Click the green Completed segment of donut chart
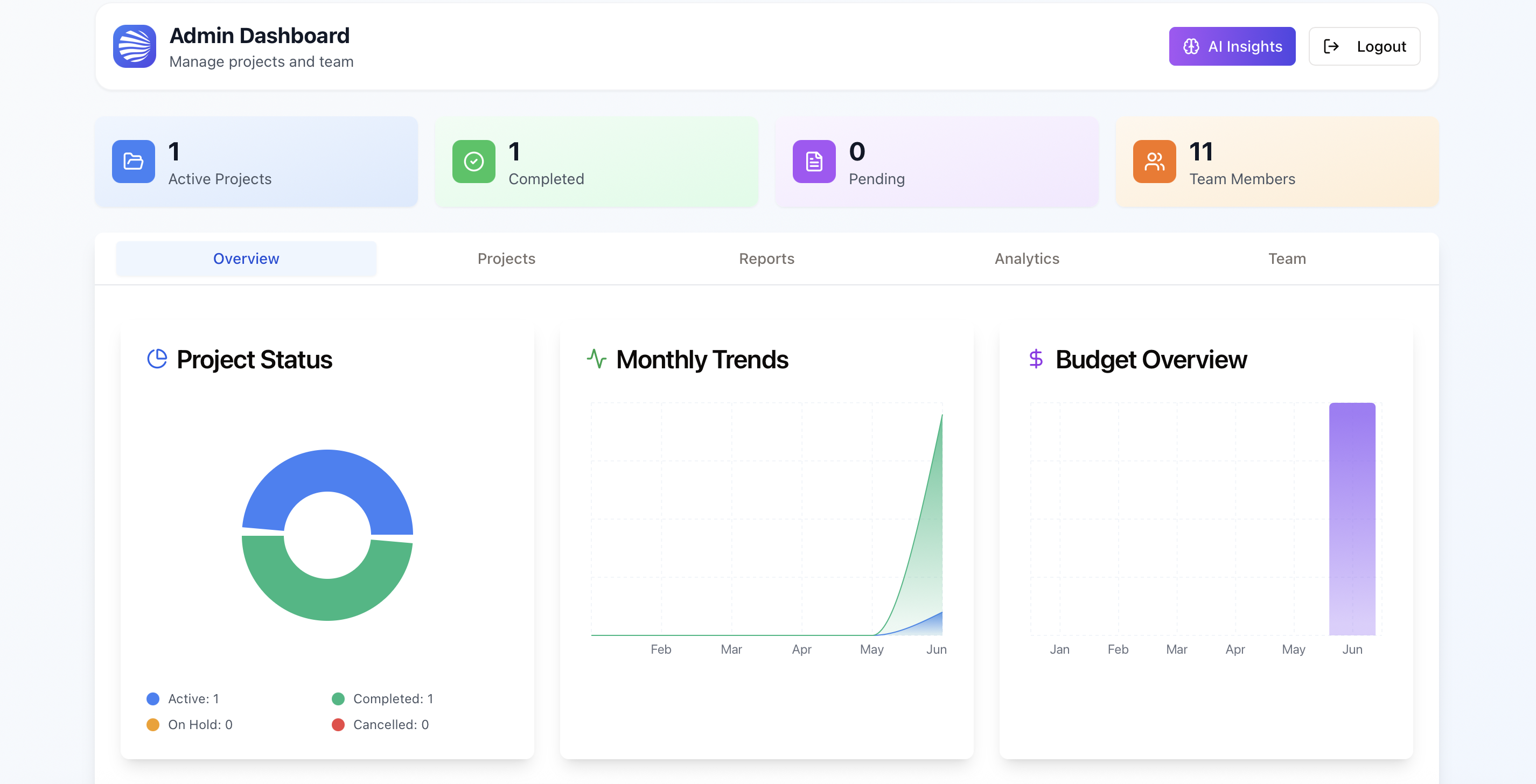The image size is (1536, 784). tap(327, 600)
